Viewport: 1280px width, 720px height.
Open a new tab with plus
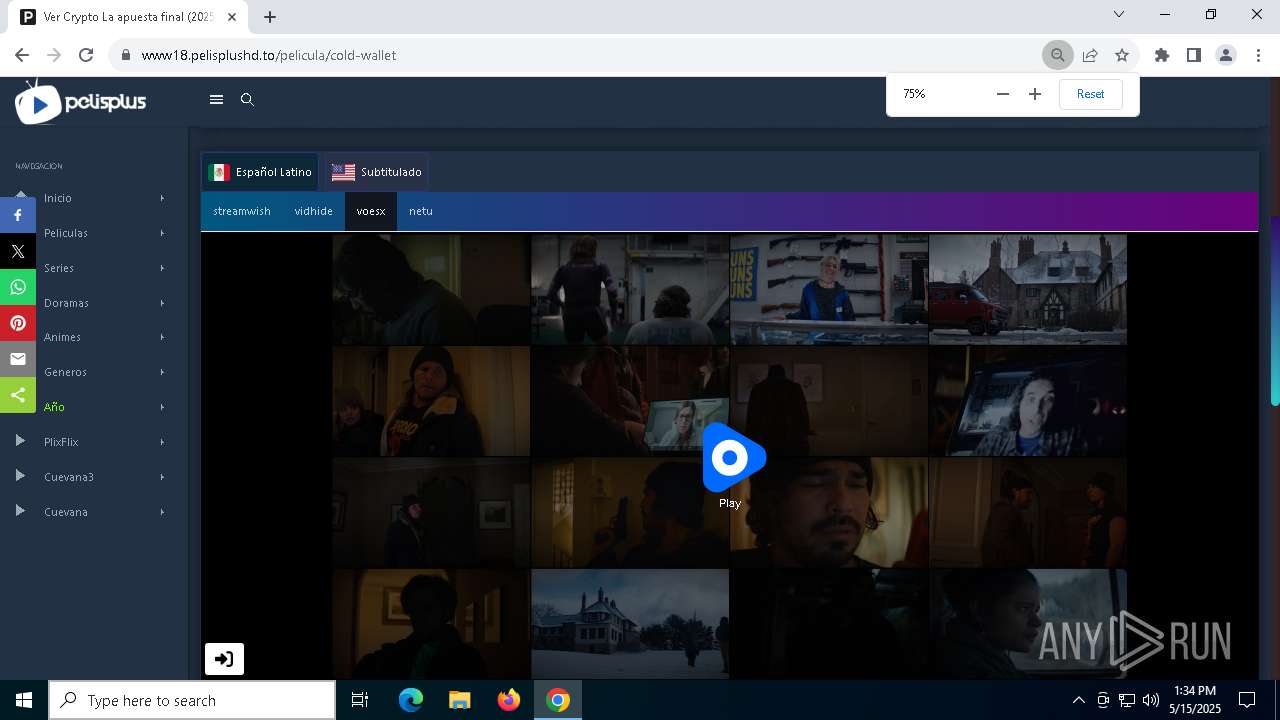coord(269,16)
